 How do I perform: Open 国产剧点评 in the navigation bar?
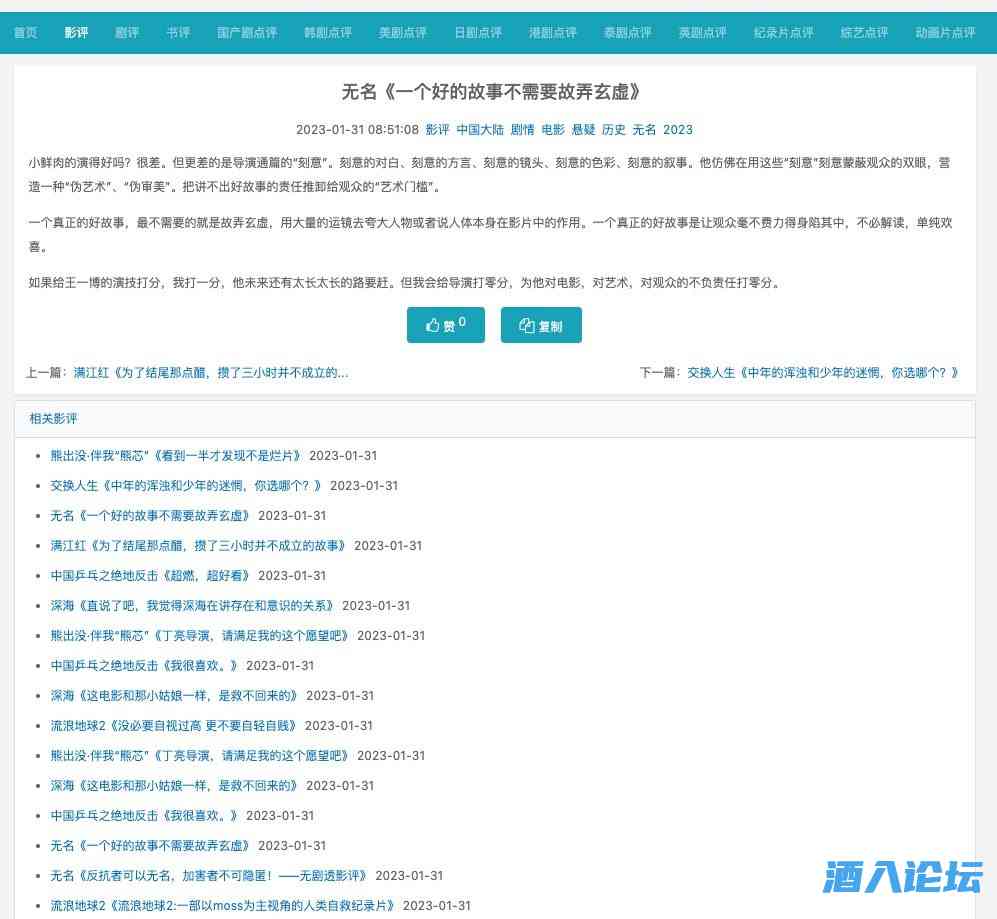tap(247, 32)
